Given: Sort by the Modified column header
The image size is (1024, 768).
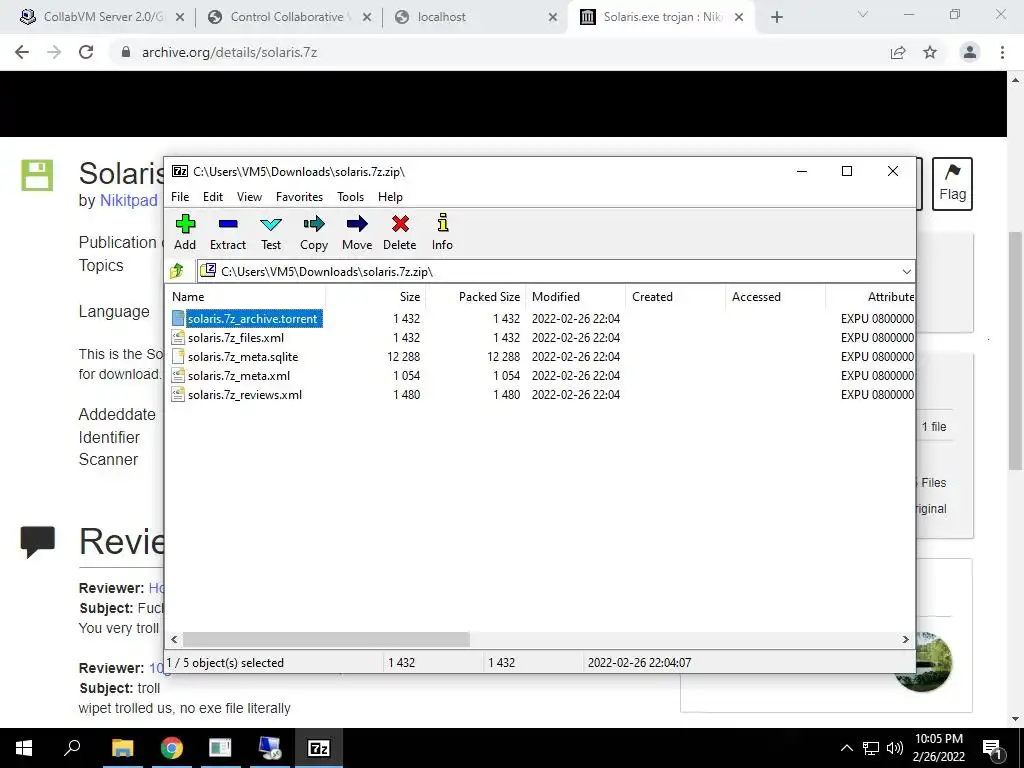Looking at the screenshot, I should pyautogui.click(x=576, y=296).
